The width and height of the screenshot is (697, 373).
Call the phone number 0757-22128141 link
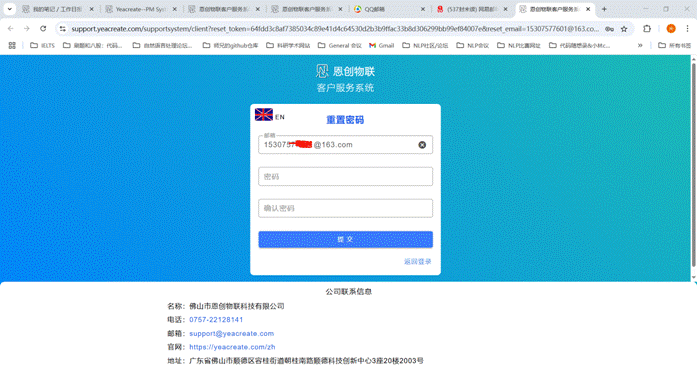tap(216, 320)
